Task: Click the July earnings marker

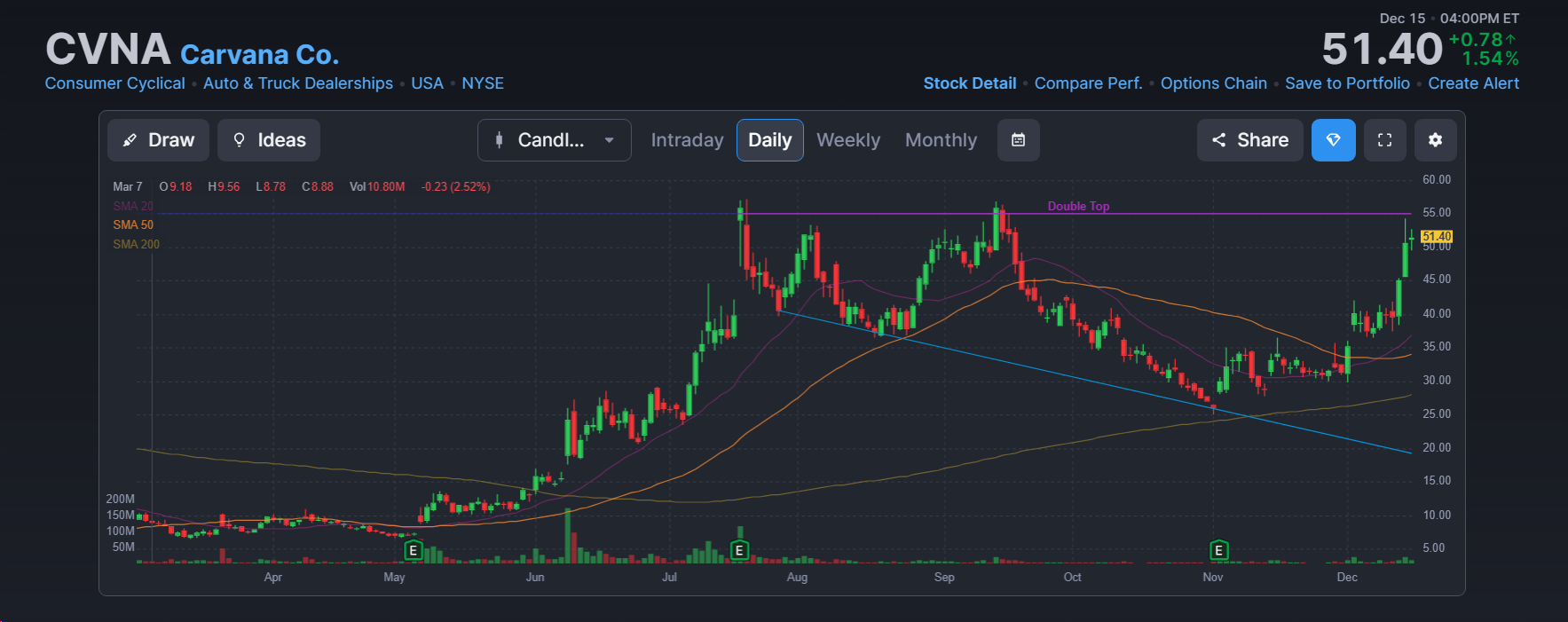Action: pos(739,550)
